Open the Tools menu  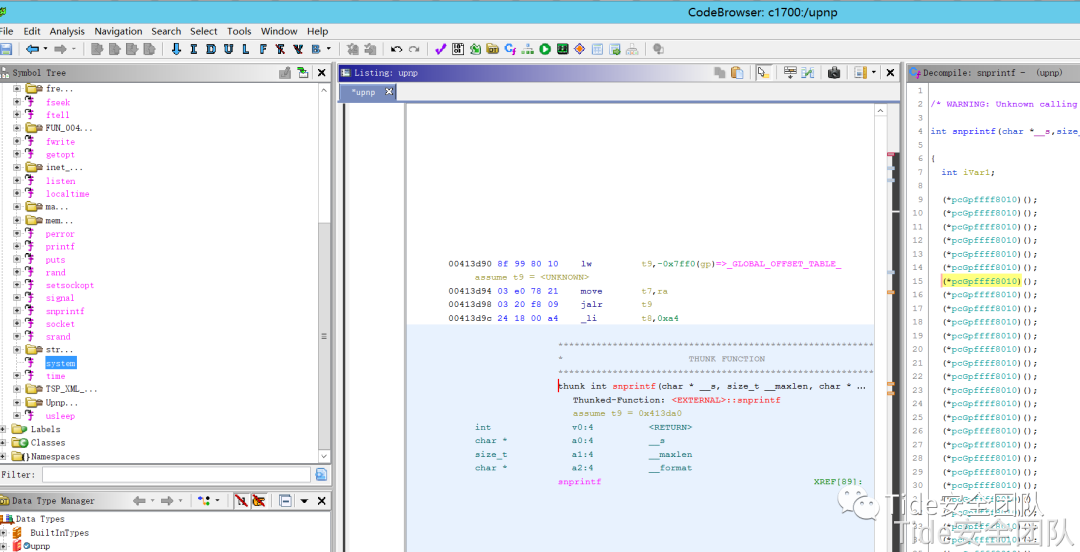point(239,31)
